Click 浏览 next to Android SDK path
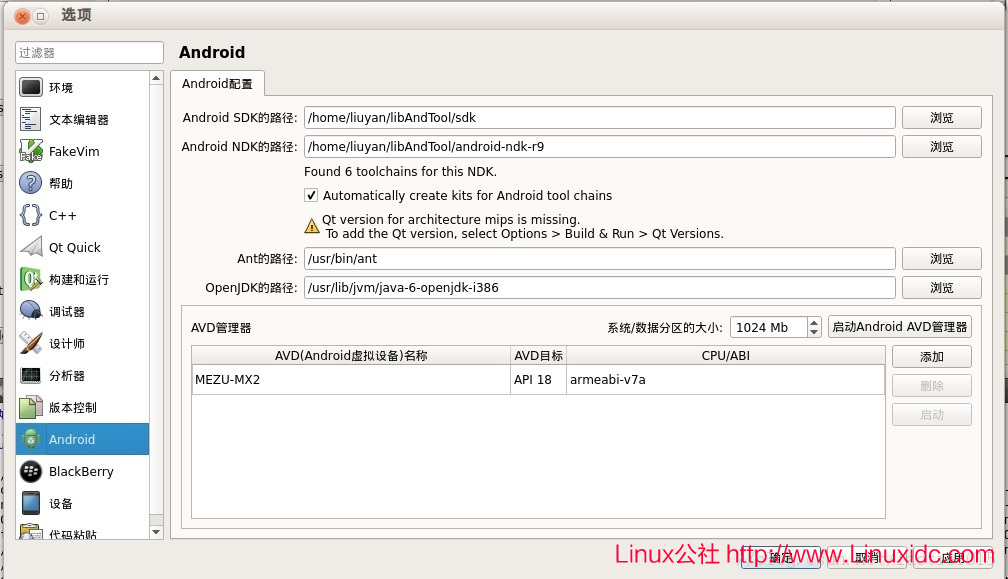This screenshot has width=1008, height=579. 941,117
